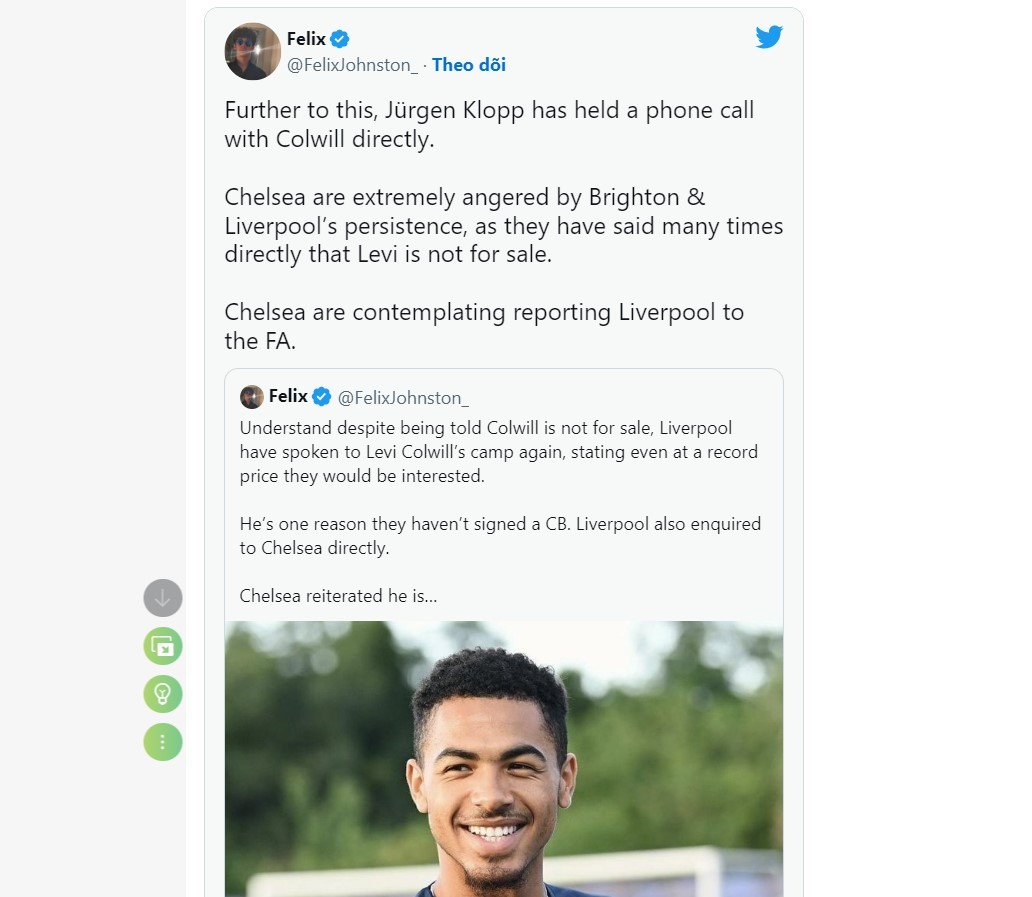Screen dimensions: 1032x897
Task: Open the green three-dot more options button
Action: (163, 742)
